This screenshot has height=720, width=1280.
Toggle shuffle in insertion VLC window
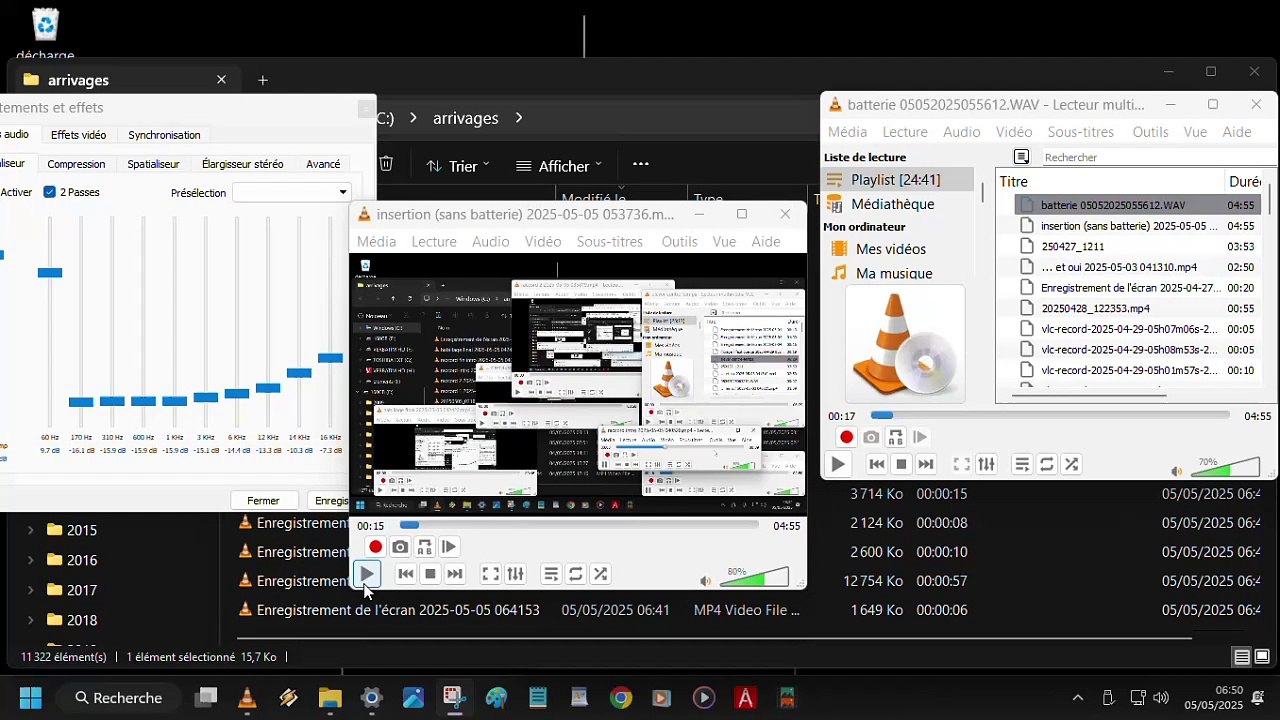point(600,574)
